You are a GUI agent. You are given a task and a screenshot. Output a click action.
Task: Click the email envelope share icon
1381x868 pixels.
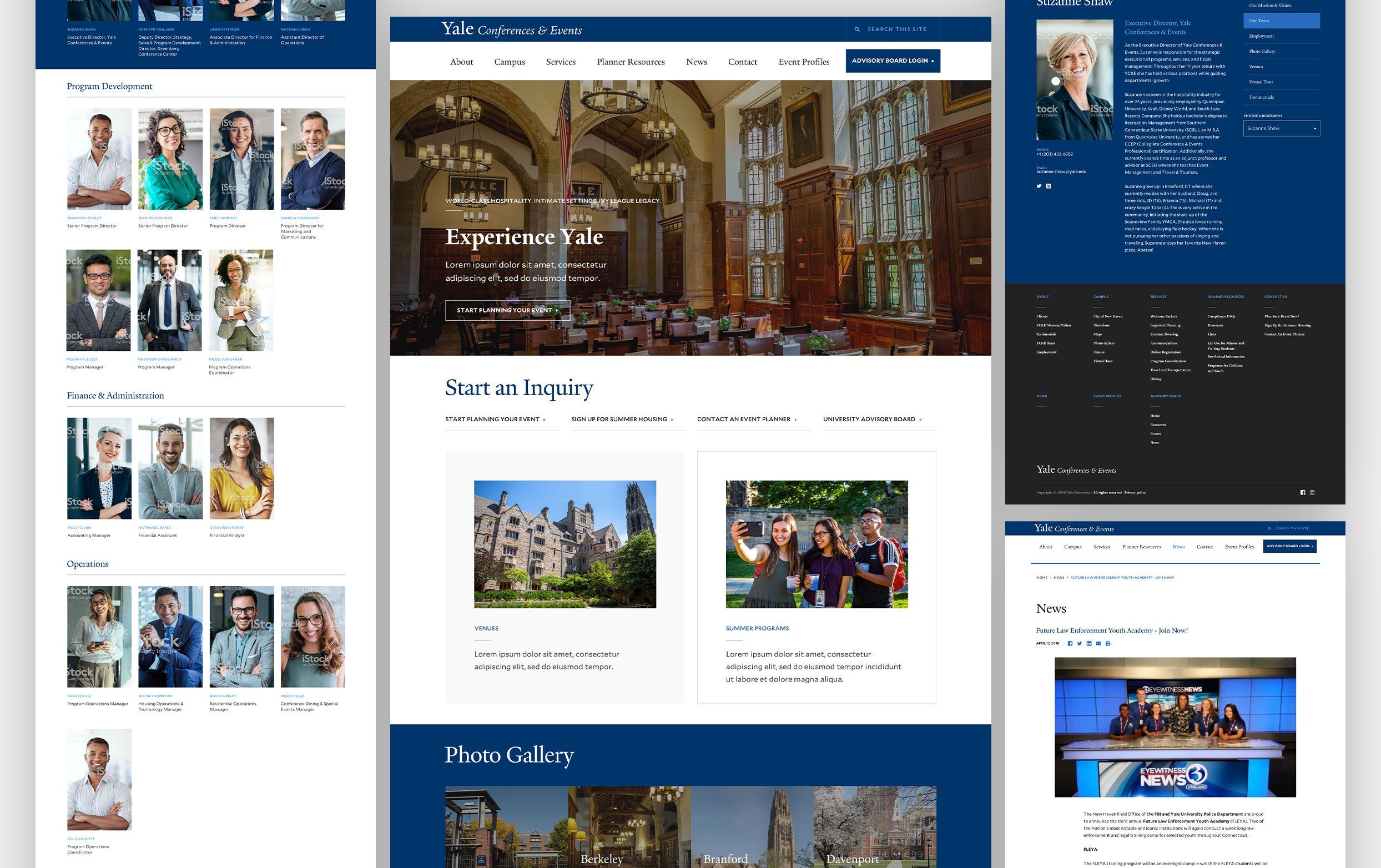tap(1098, 644)
